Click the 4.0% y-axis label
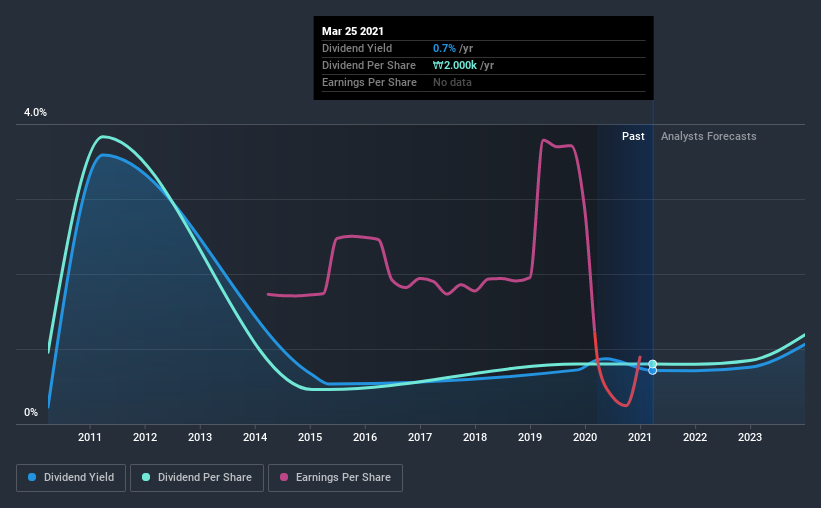Viewport: 821px width, 508px height. [35, 113]
